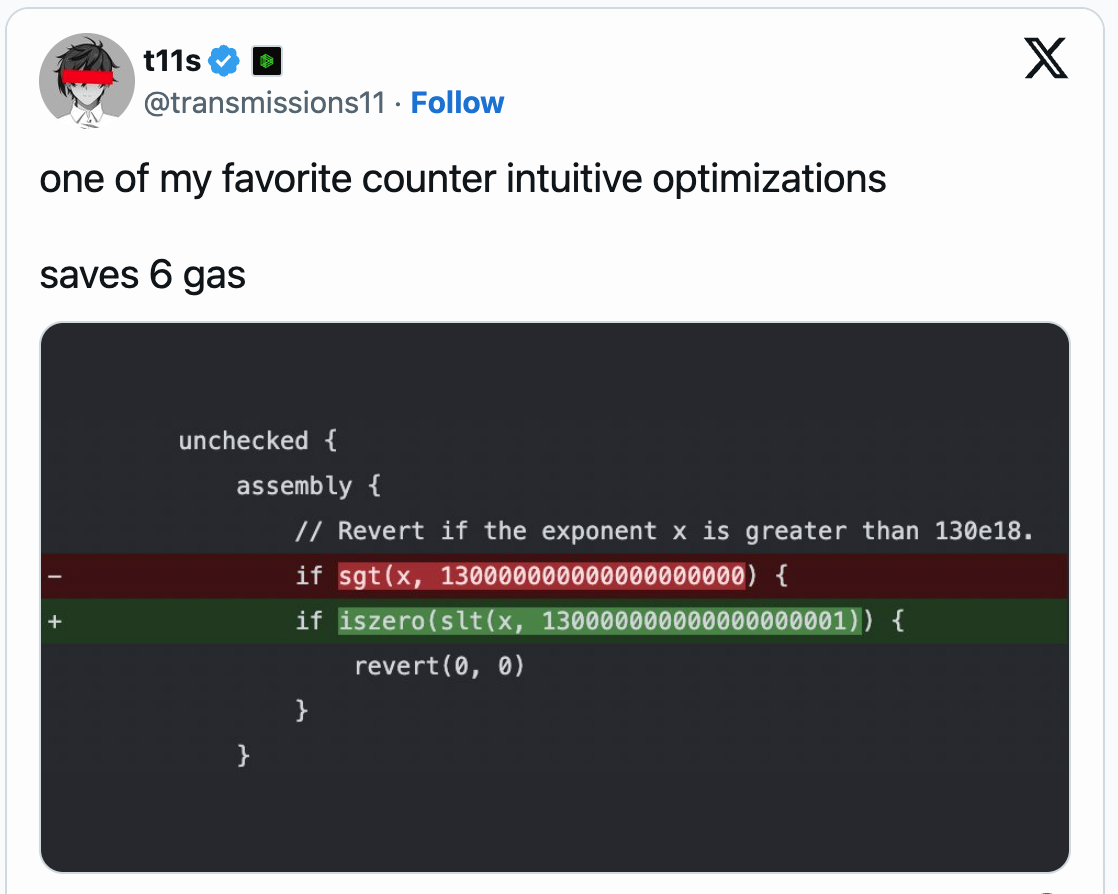Click the 'assembly {' code line
Viewport: 1118px width, 894px height.
(309, 486)
